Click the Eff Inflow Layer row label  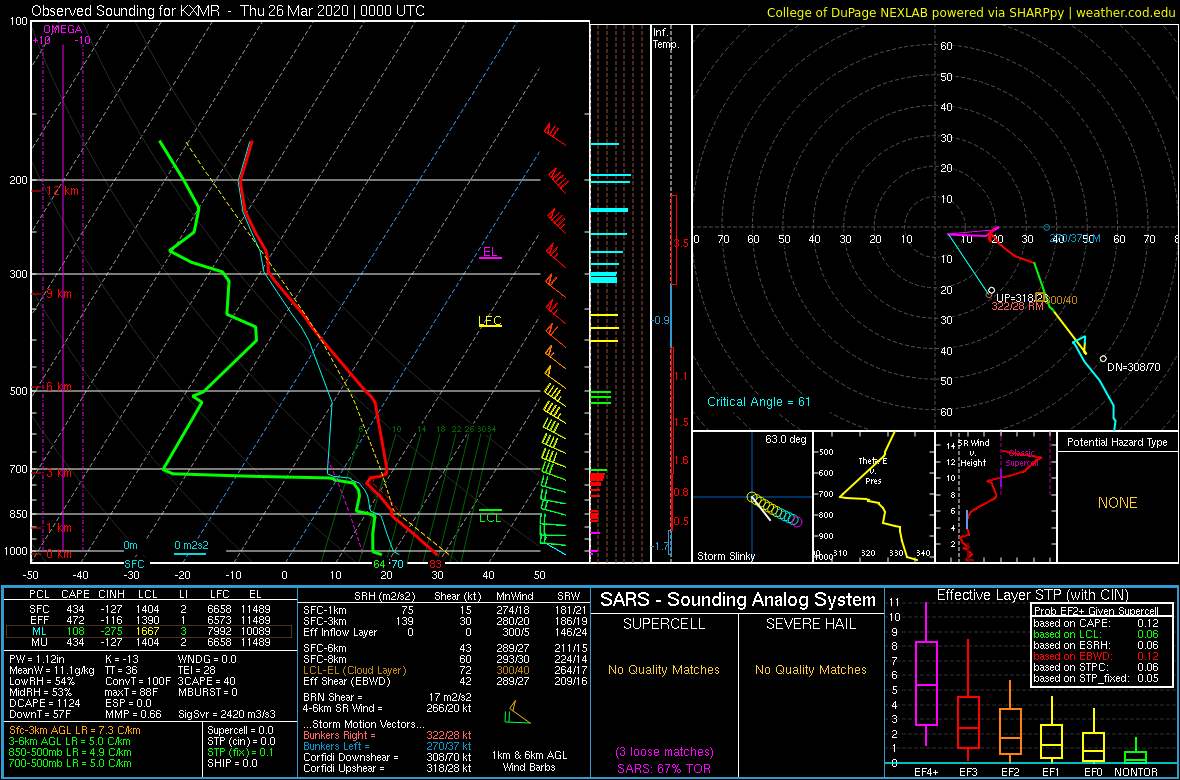[340, 630]
